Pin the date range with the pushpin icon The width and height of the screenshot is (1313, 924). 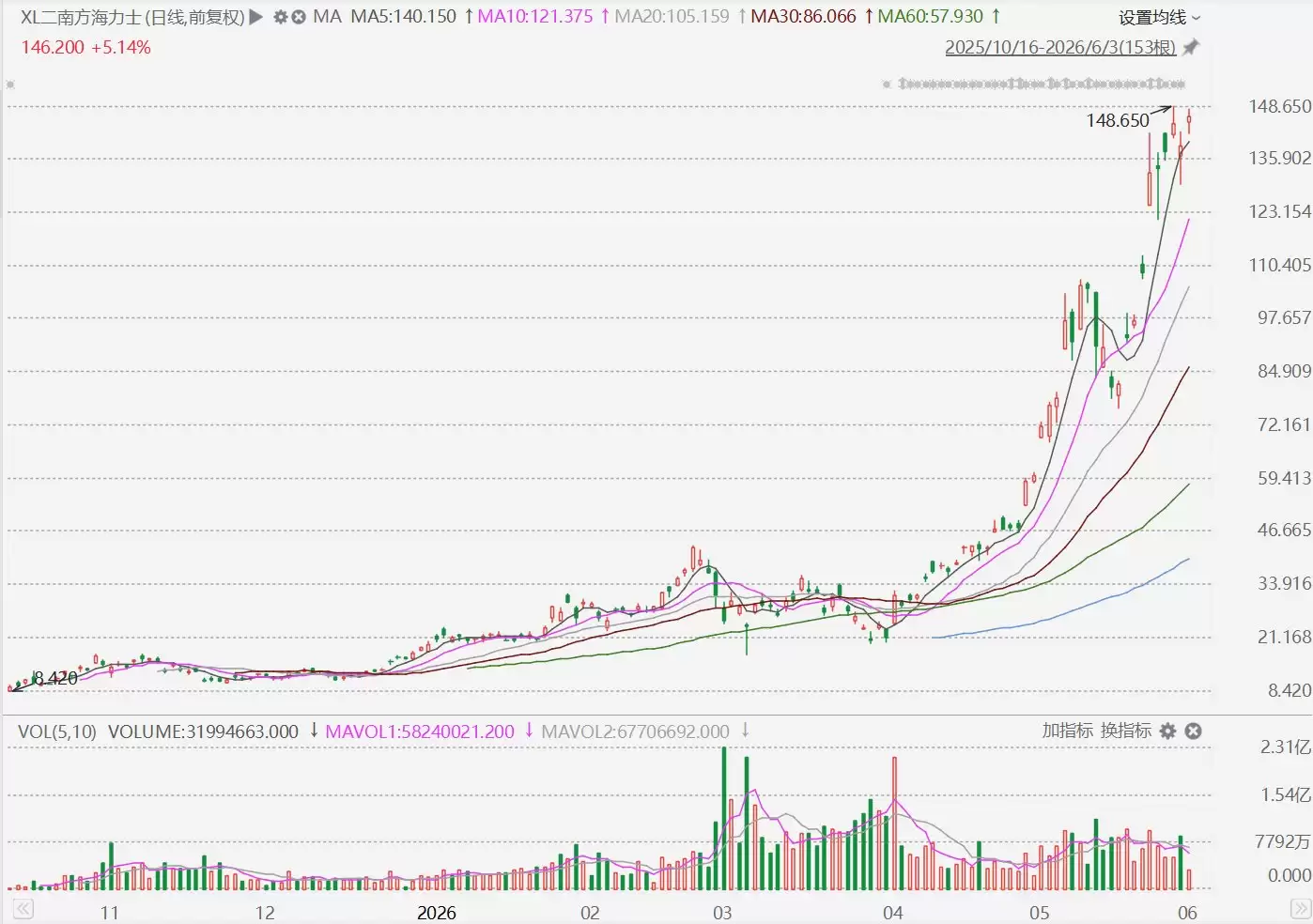click(x=1191, y=47)
